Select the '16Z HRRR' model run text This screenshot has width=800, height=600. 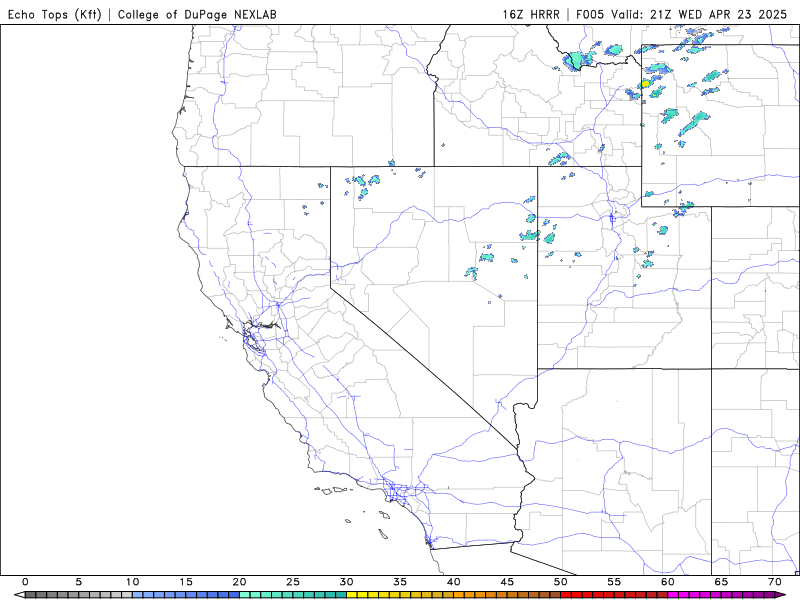pos(531,14)
